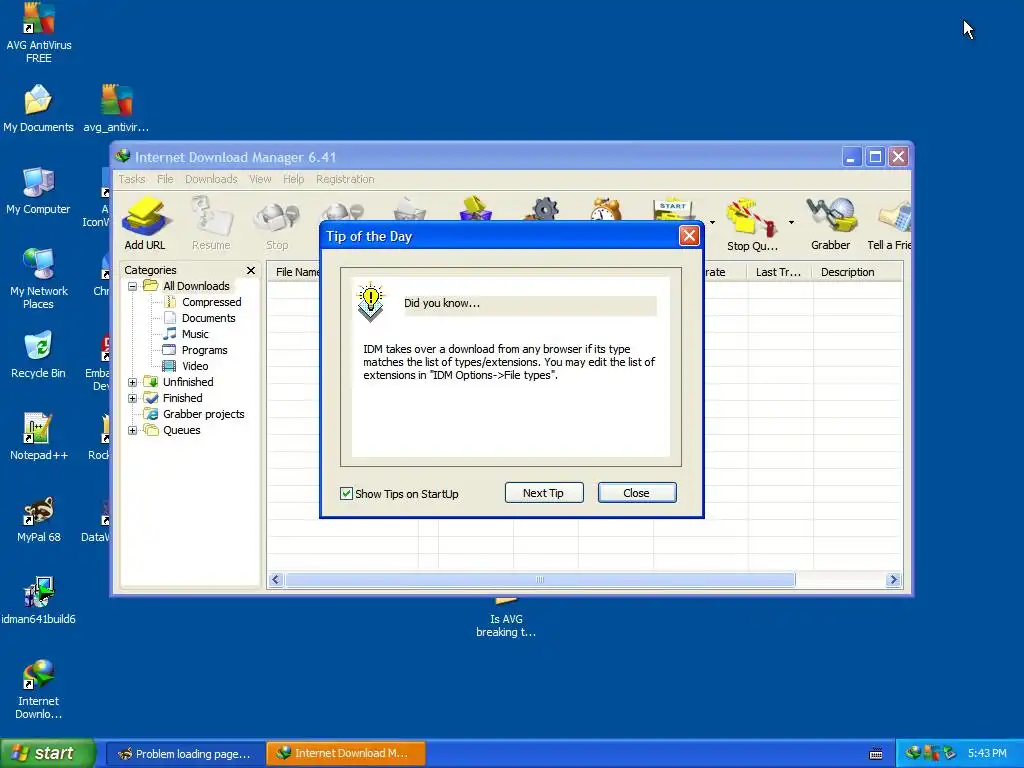Screen dimensions: 1024x768
Task: Click the Last Tr... column header
Action: 780,272
